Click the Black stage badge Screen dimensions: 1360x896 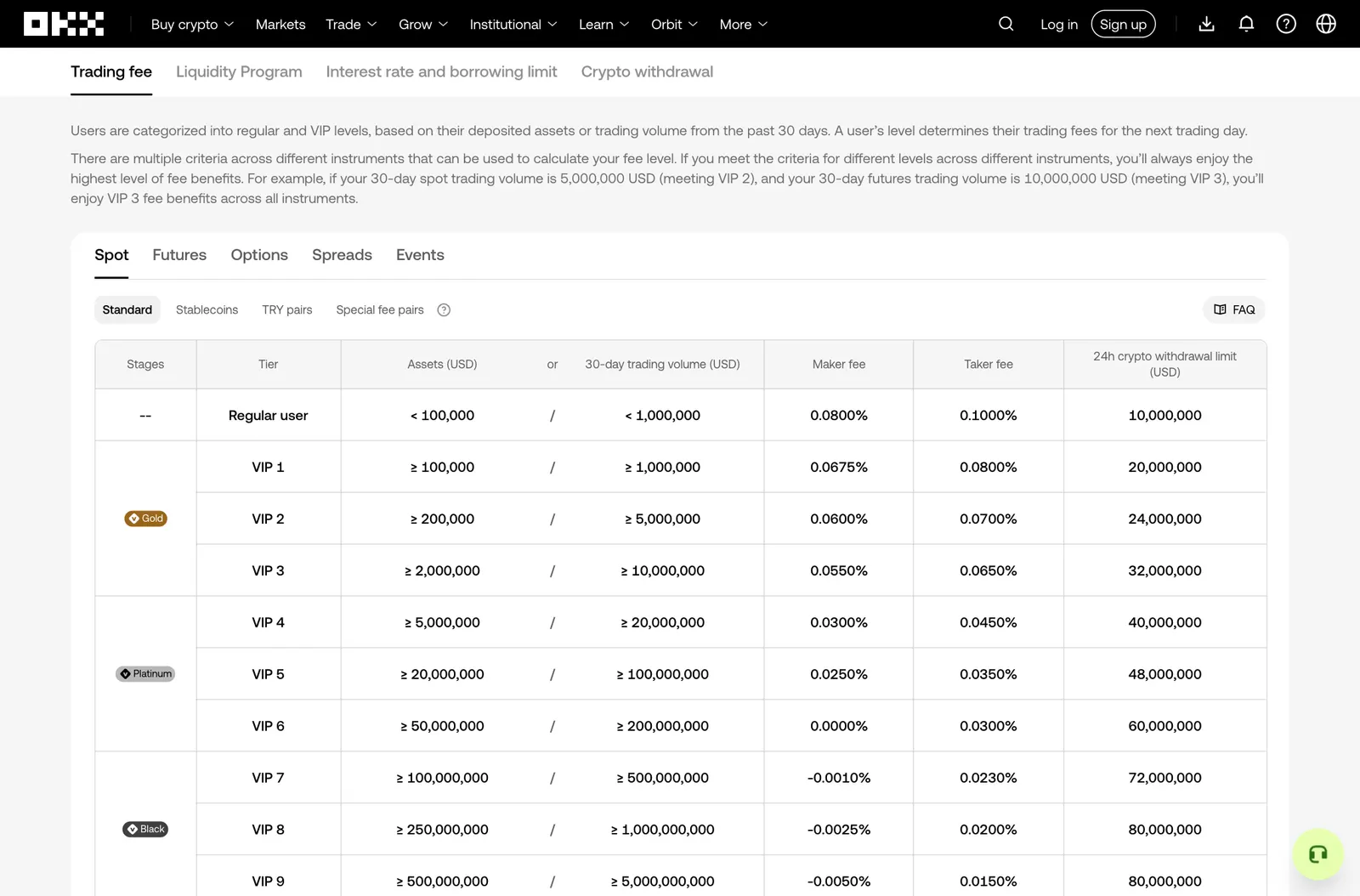145,830
